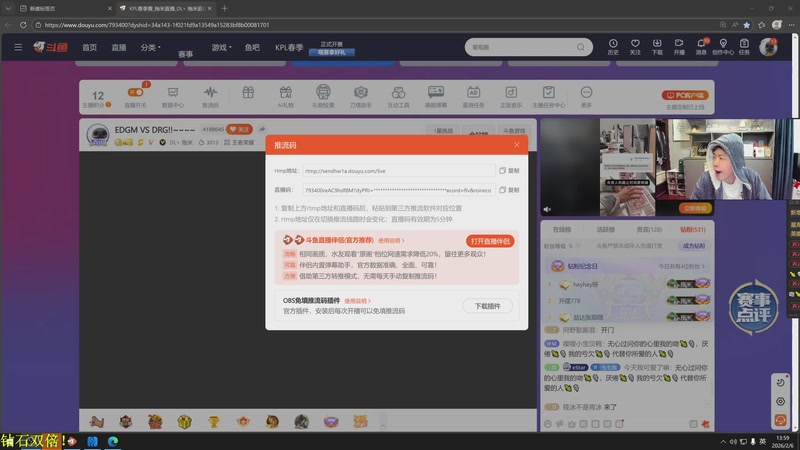Click the 直播码 input field
This screenshot has height=450, width=800.
pyautogui.click(x=398, y=190)
